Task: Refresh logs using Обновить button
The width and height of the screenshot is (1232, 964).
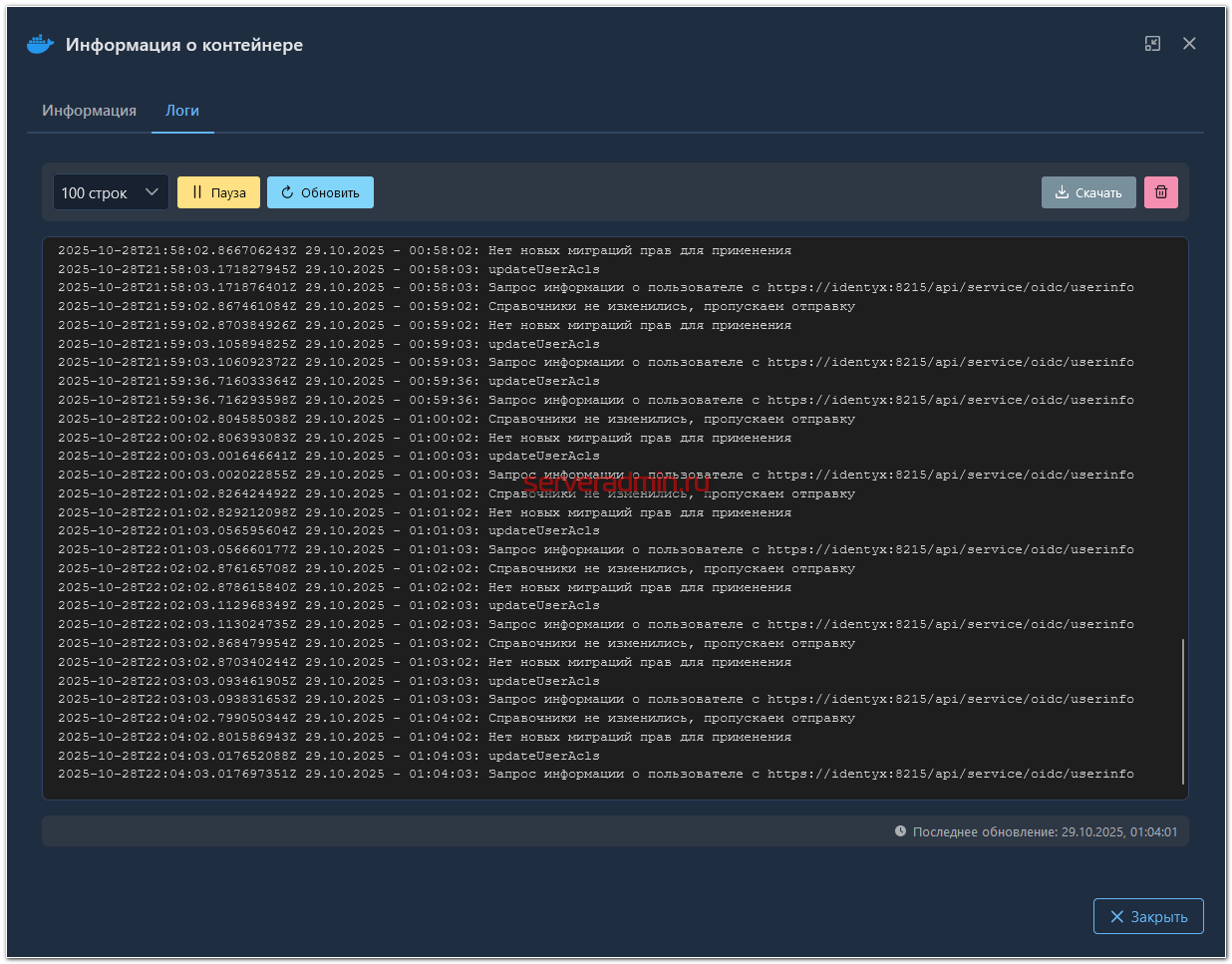Action: click(320, 192)
